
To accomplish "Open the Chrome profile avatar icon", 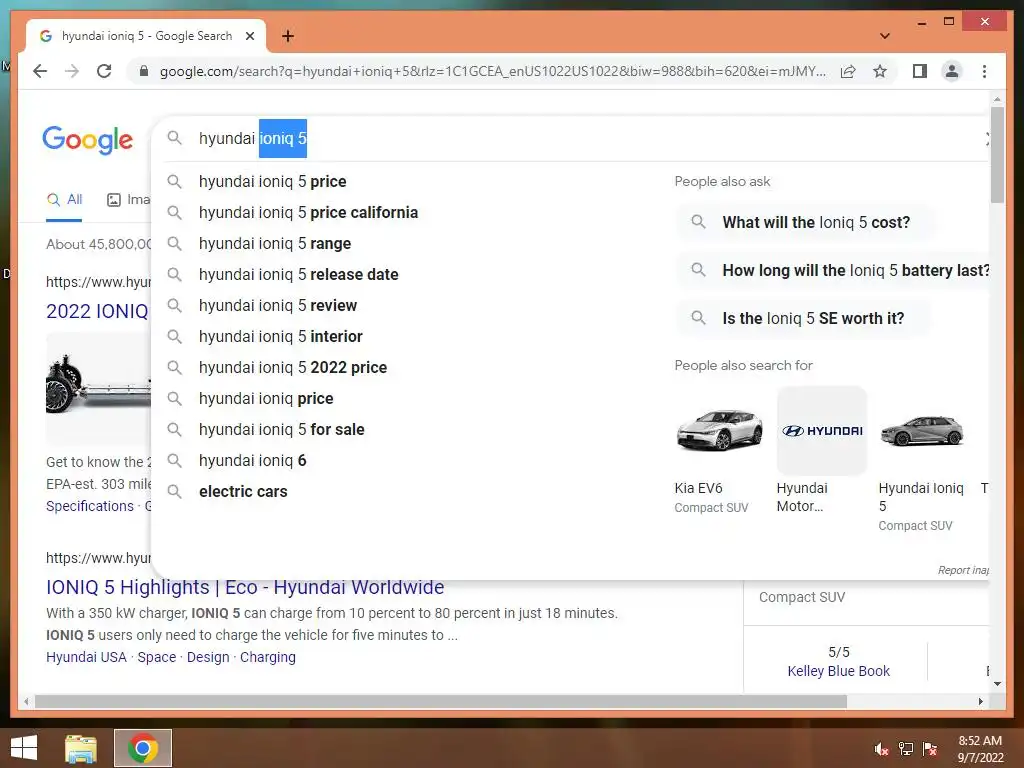I will (952, 71).
